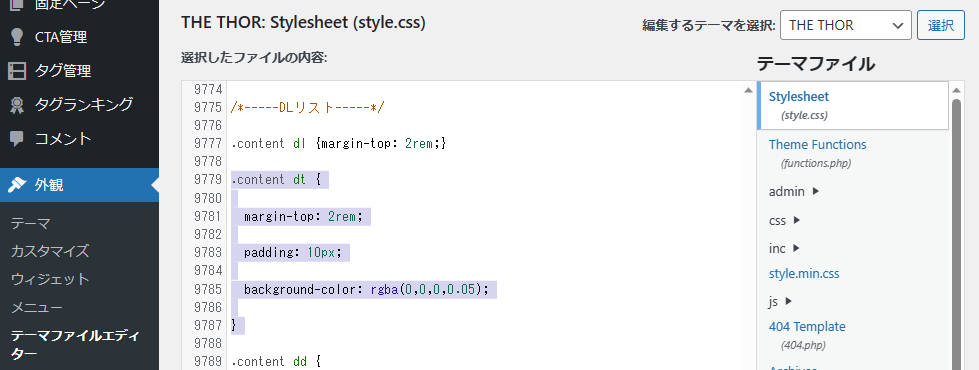The width and height of the screenshot is (979, 370).
Task: Click the 選択したファイルの内容 label
Action: pyautogui.click(x=254, y=58)
